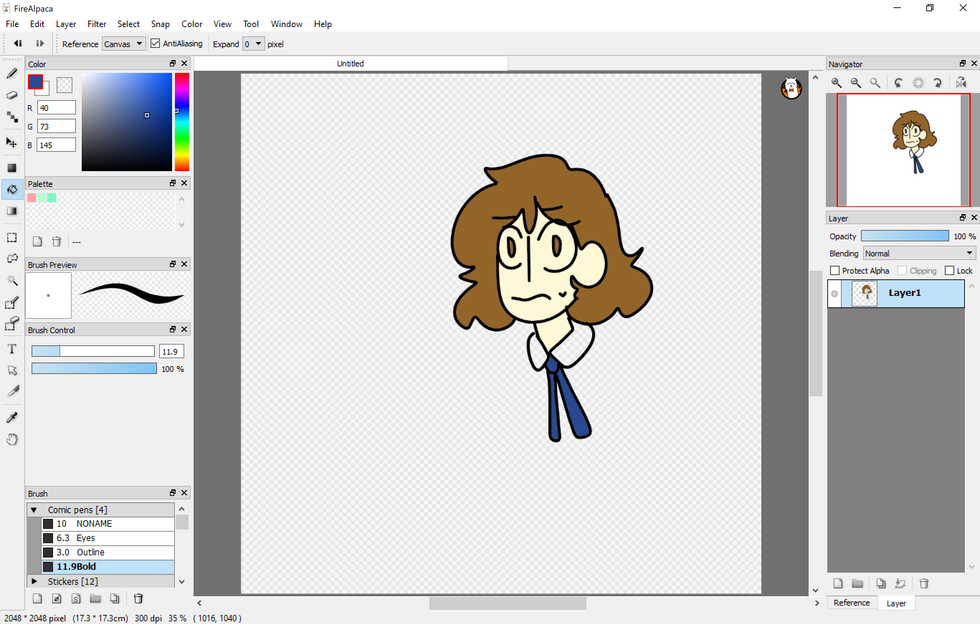Flip the Navigator view horizontally

[960, 83]
